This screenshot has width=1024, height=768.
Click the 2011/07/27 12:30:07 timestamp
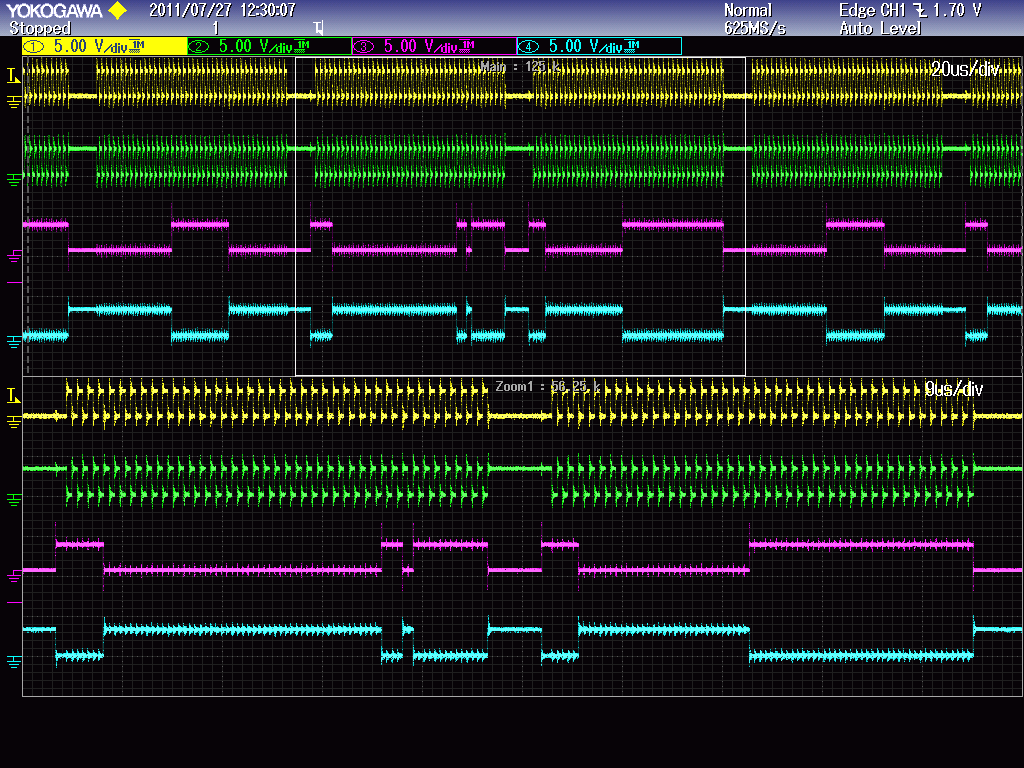pos(222,10)
